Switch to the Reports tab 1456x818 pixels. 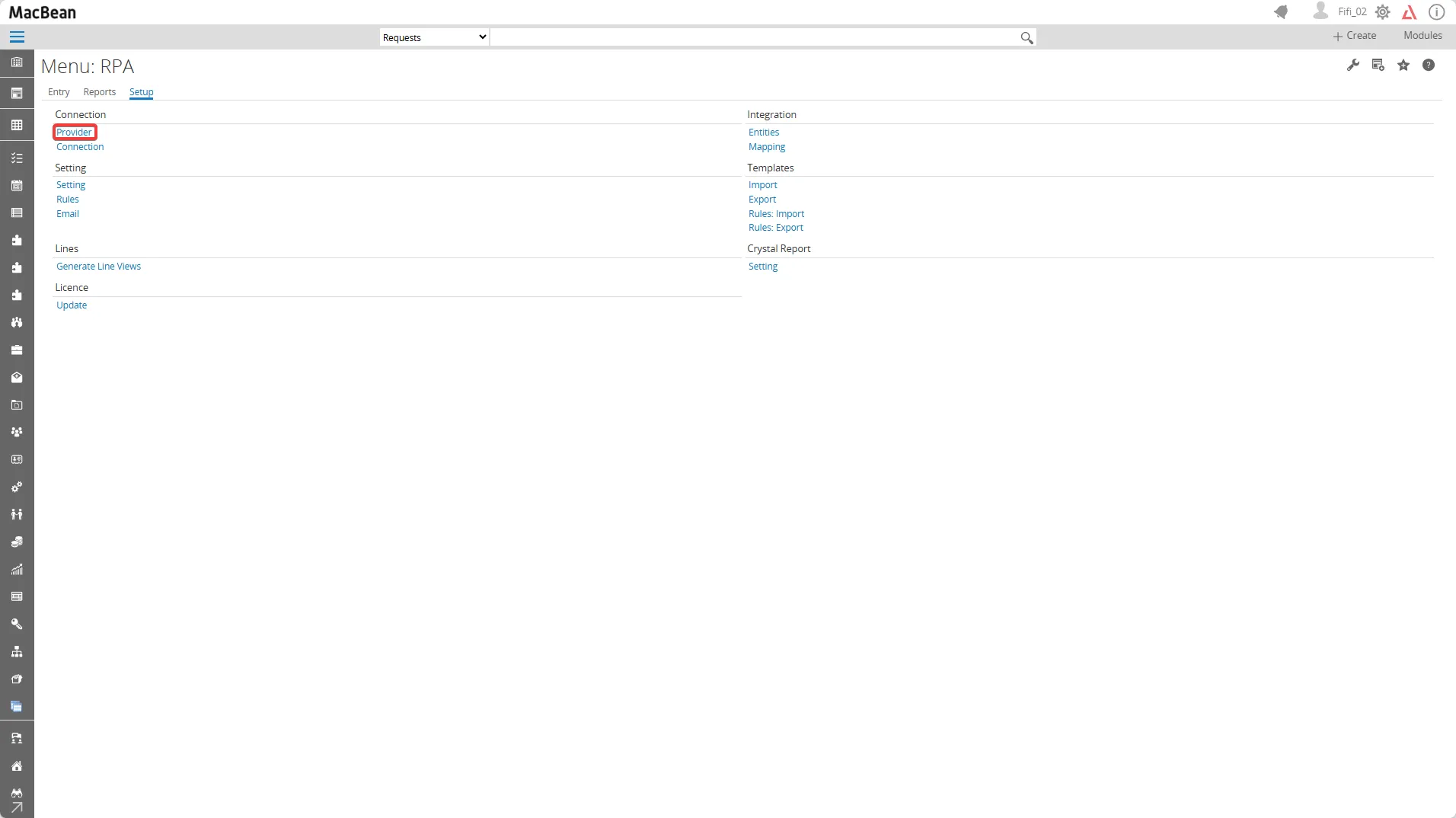(x=99, y=91)
